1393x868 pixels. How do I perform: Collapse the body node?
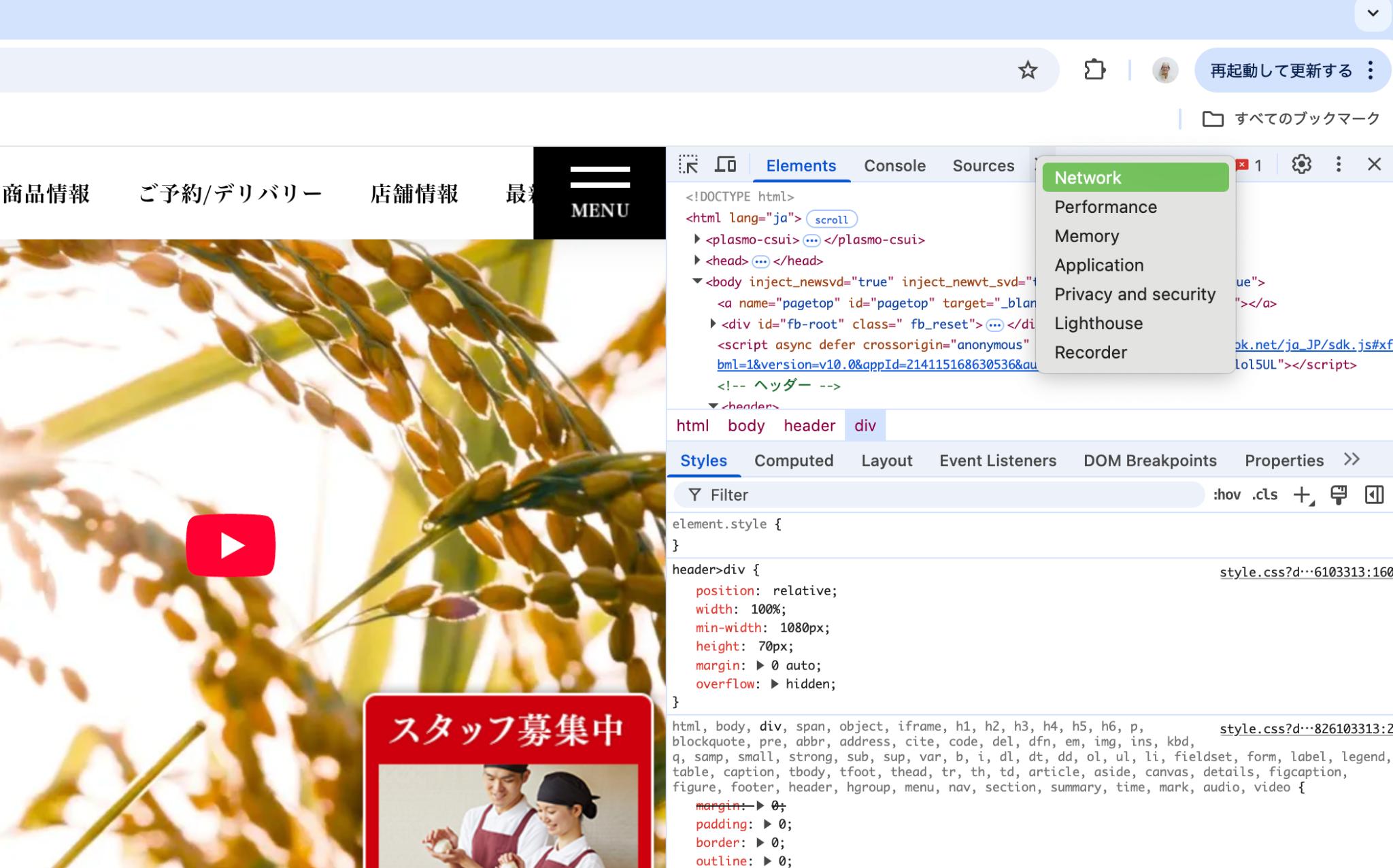696,281
